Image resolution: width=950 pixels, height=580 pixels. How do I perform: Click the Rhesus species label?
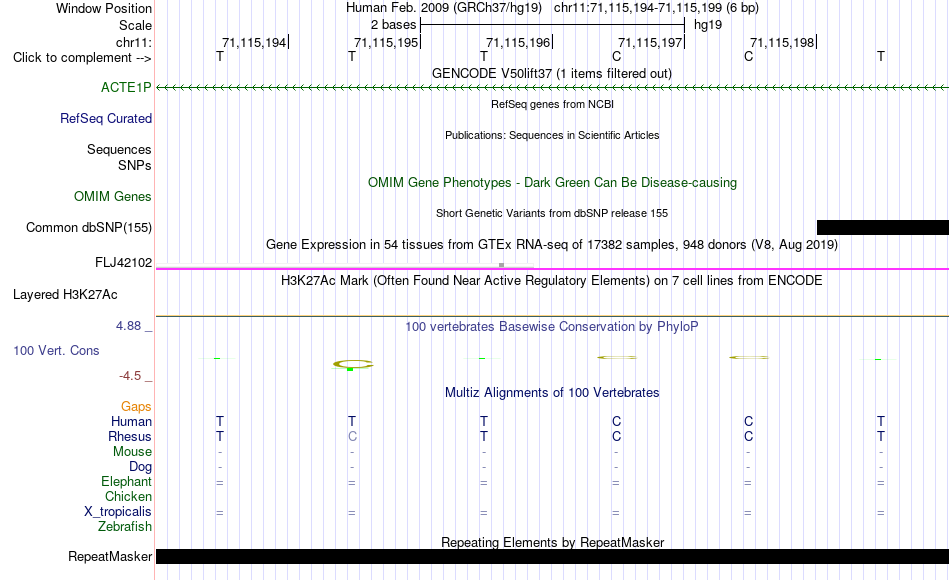click(130, 436)
